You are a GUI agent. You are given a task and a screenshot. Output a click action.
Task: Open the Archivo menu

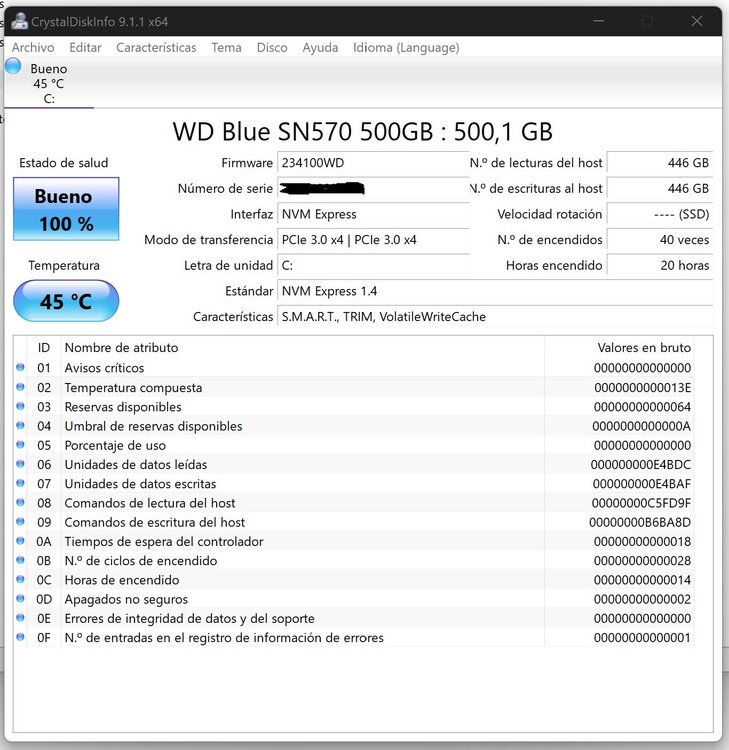(x=33, y=47)
